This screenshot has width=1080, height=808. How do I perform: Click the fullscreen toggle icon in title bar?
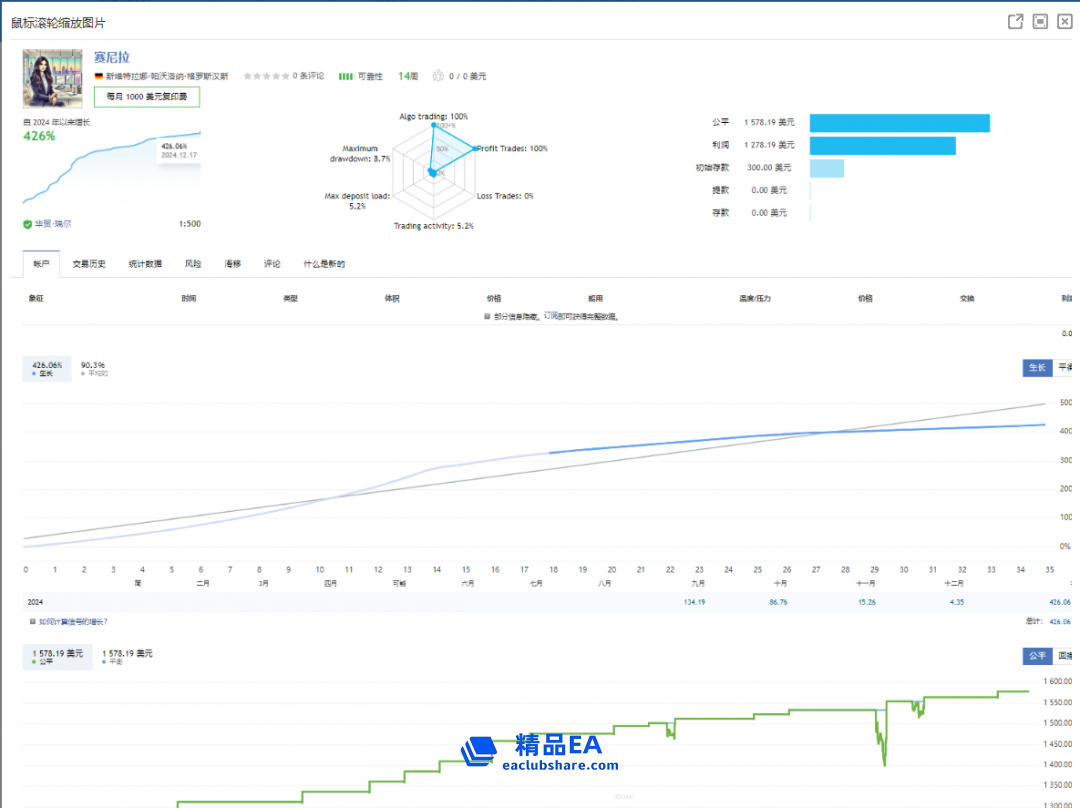pos(1040,21)
